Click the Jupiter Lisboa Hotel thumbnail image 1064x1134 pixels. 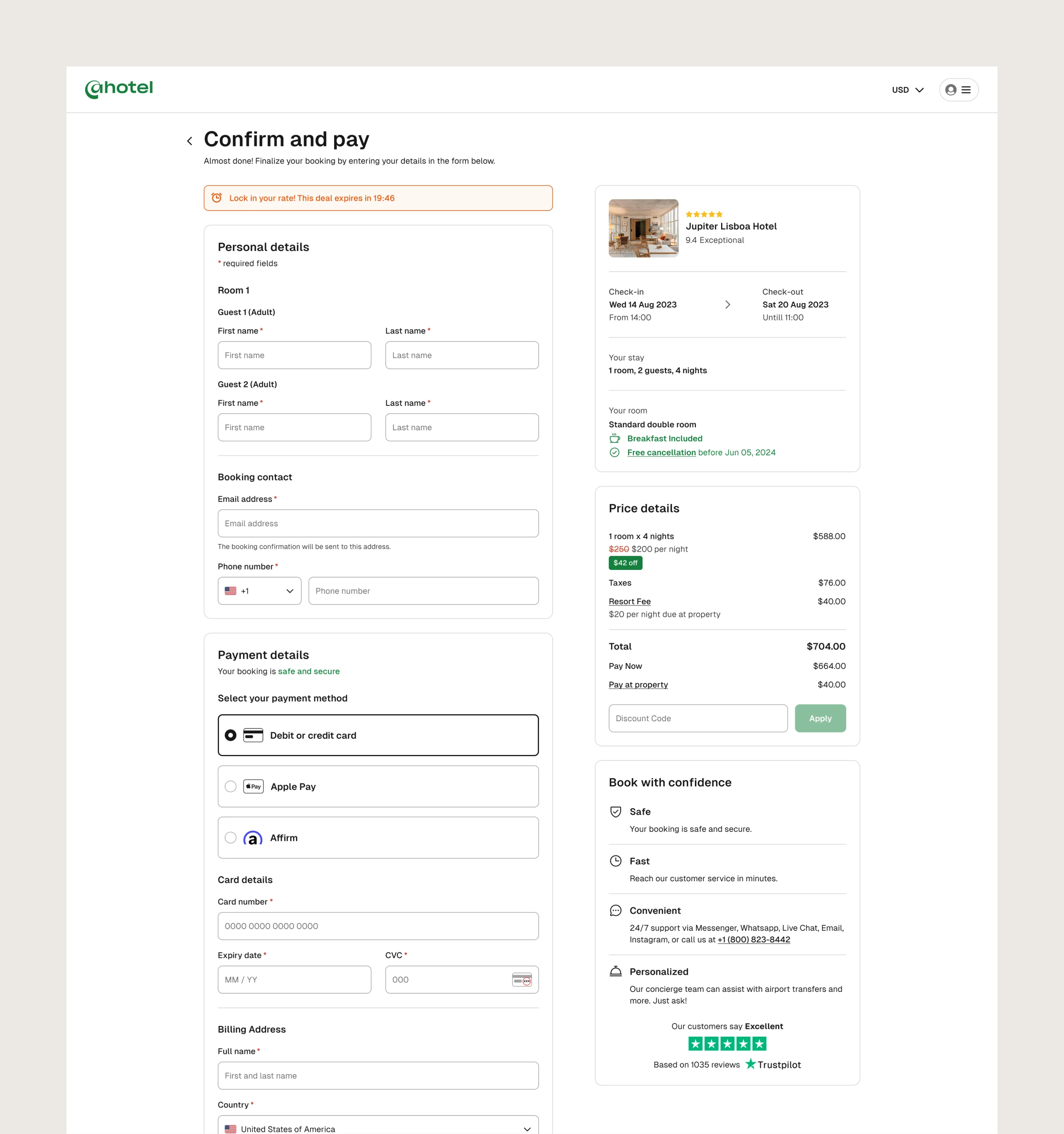point(643,228)
